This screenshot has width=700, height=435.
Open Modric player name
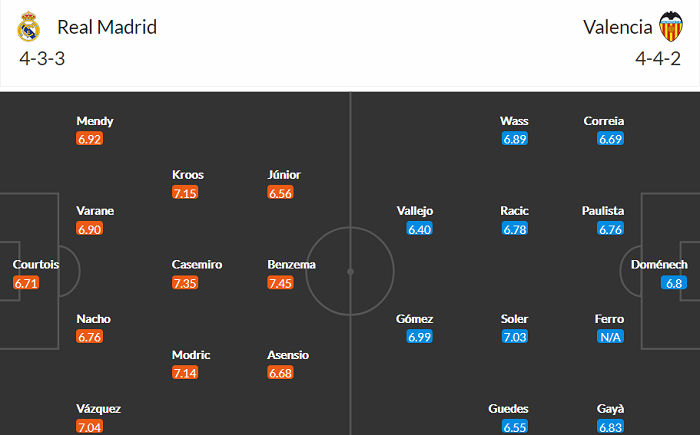tap(191, 355)
